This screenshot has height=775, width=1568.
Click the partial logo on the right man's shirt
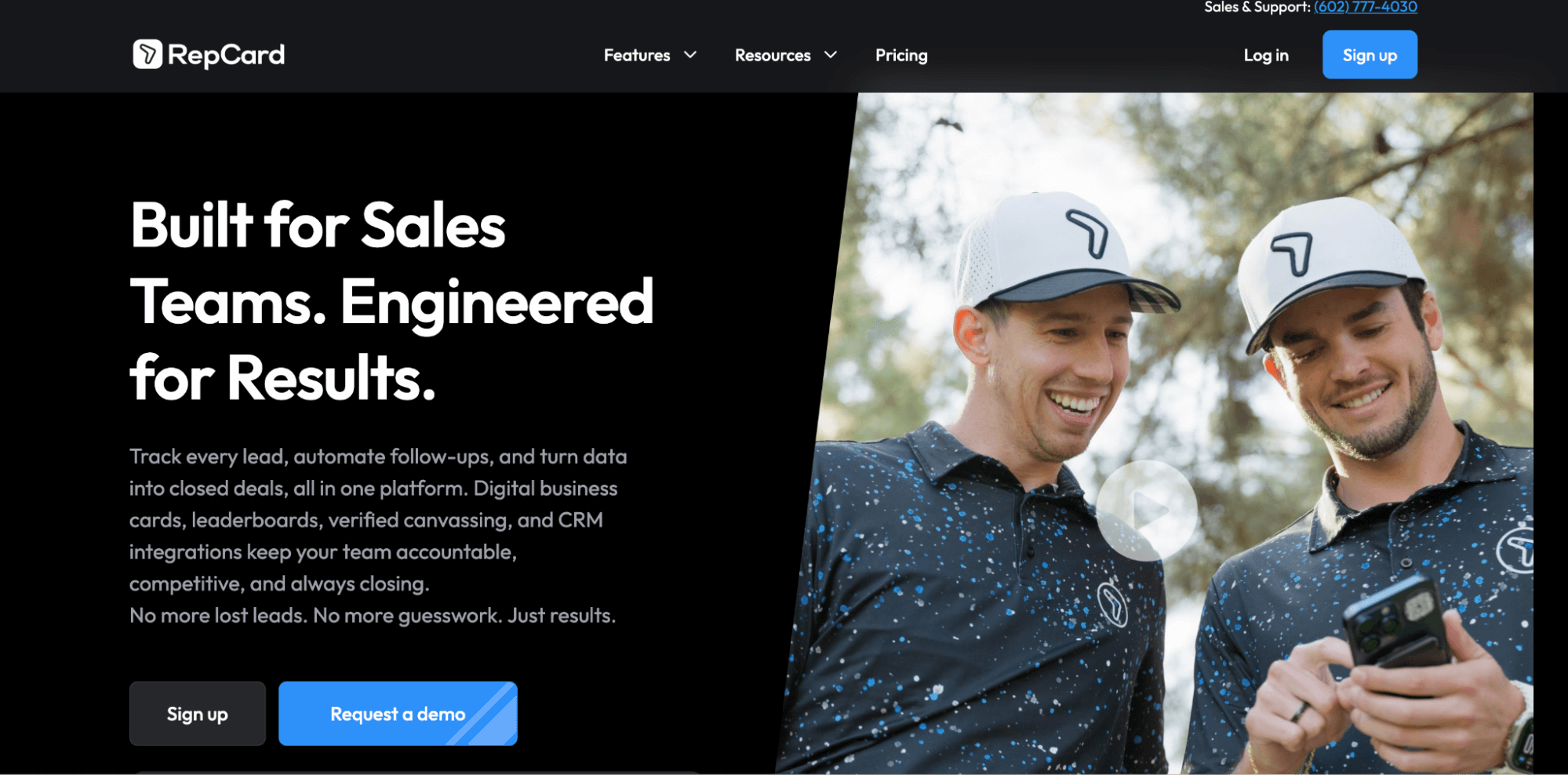coord(1515,551)
